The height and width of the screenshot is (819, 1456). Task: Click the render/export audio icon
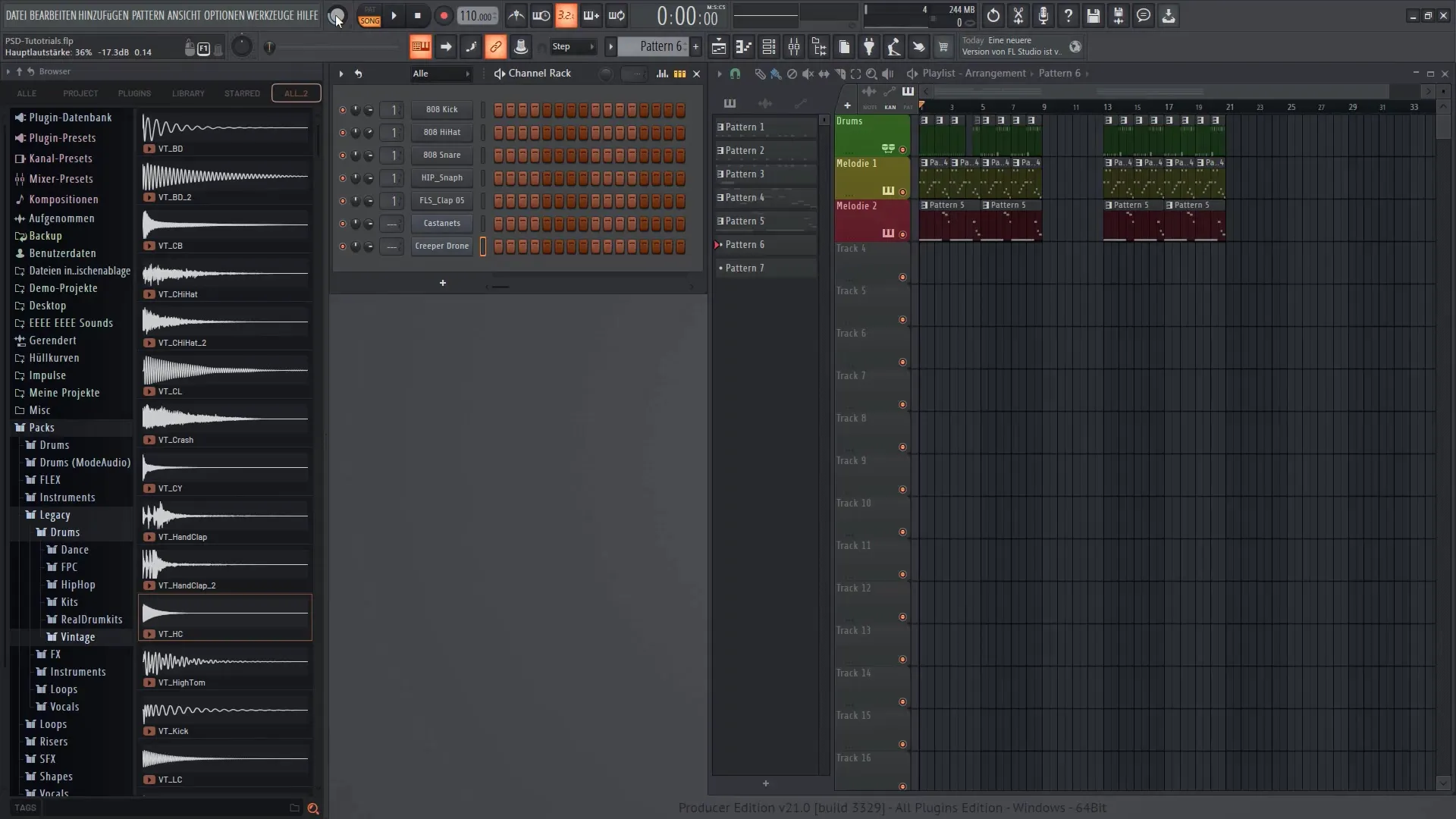1118,16
